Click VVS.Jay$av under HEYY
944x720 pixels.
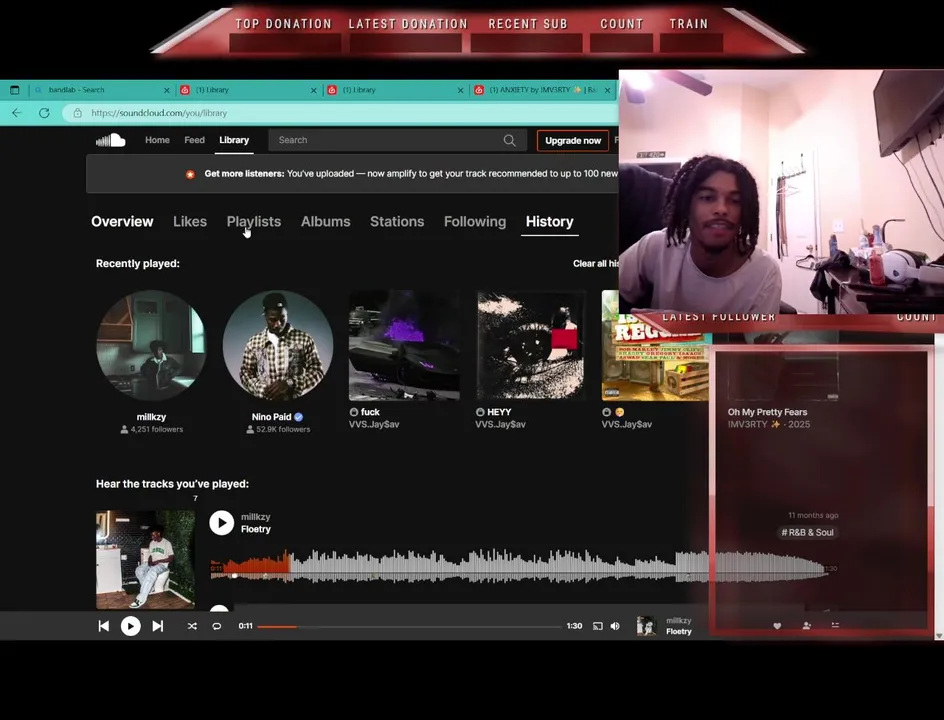tap(500, 424)
